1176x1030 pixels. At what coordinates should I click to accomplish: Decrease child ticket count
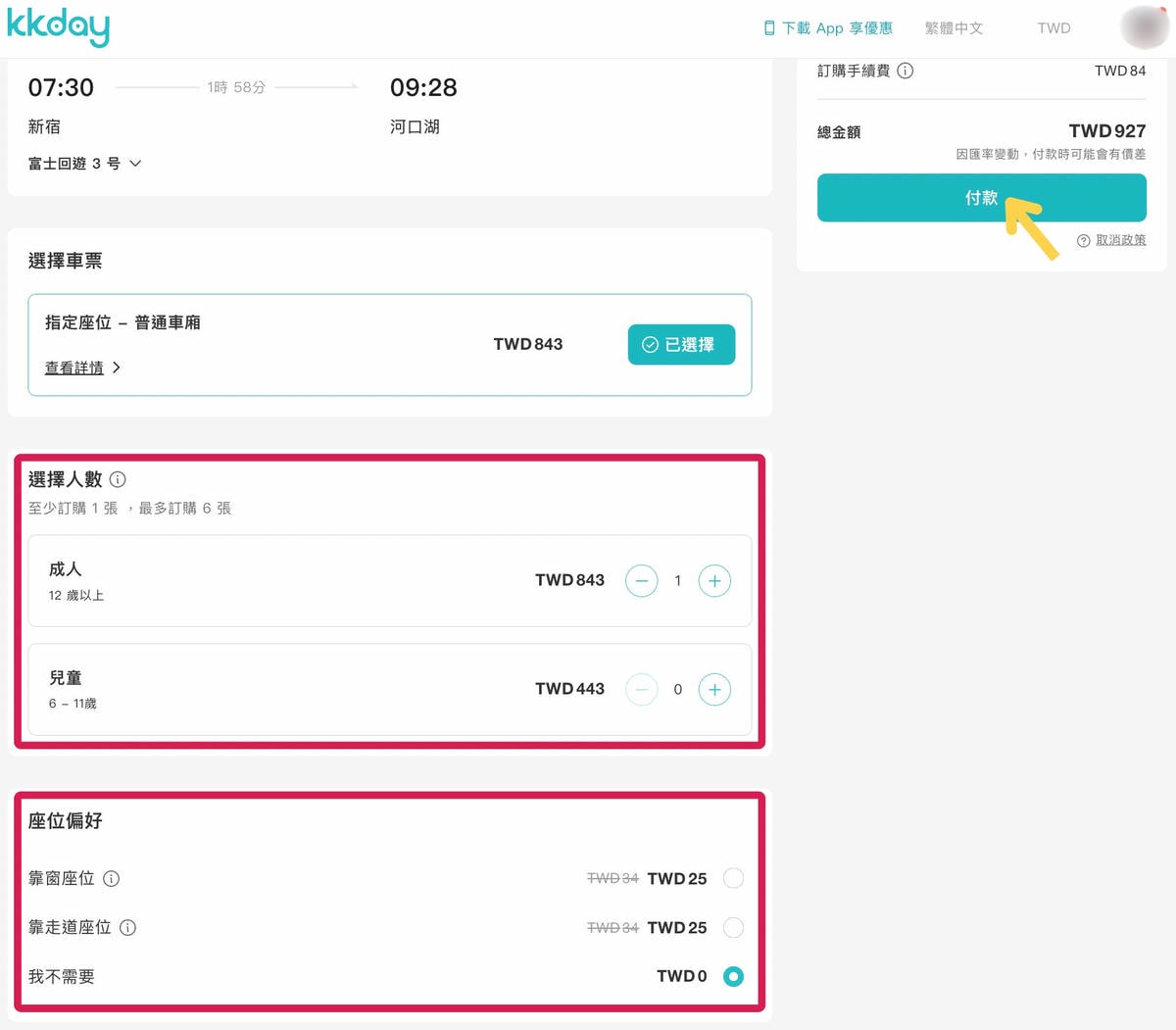[x=642, y=689]
